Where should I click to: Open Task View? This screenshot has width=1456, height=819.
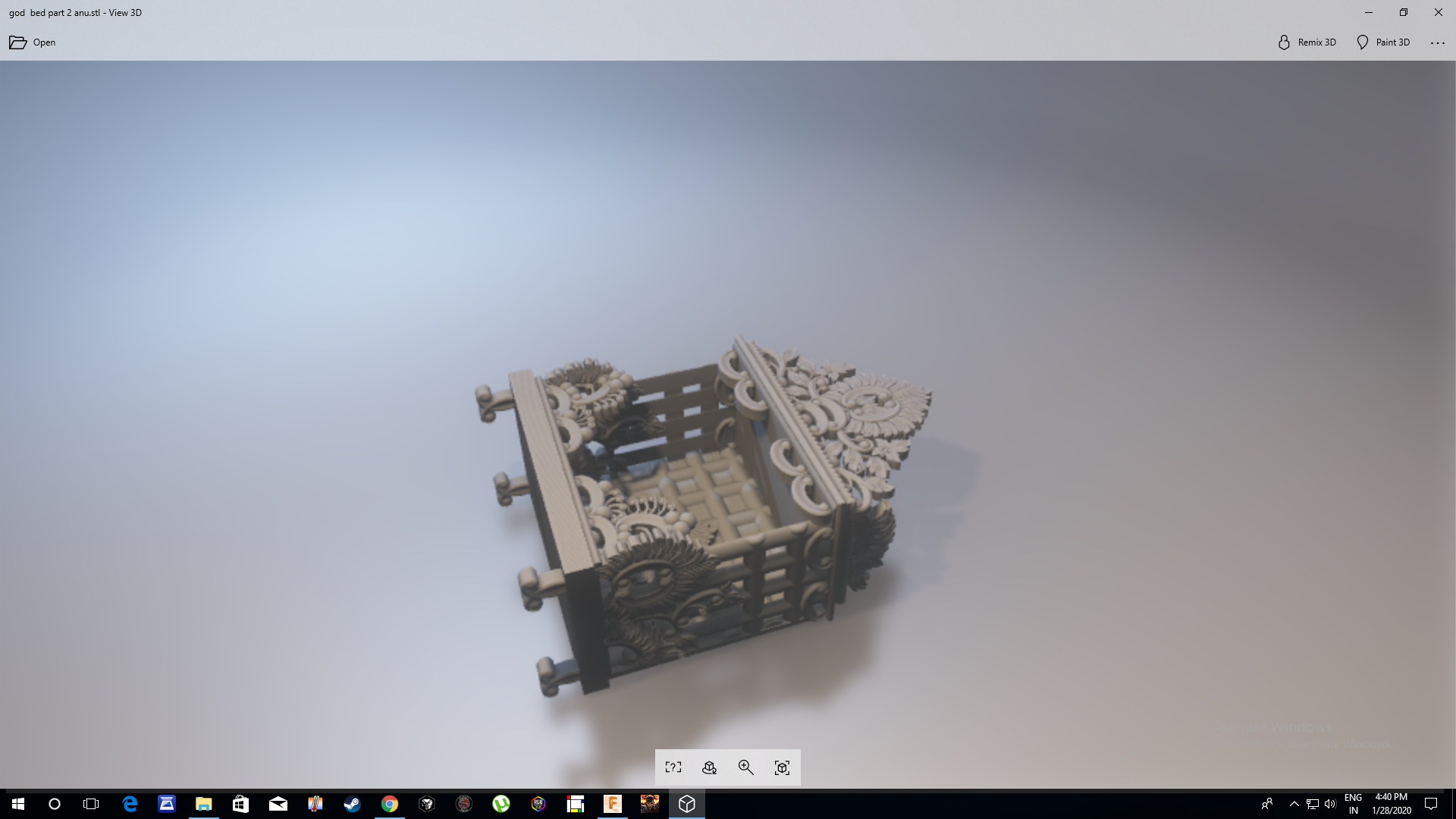[x=91, y=804]
